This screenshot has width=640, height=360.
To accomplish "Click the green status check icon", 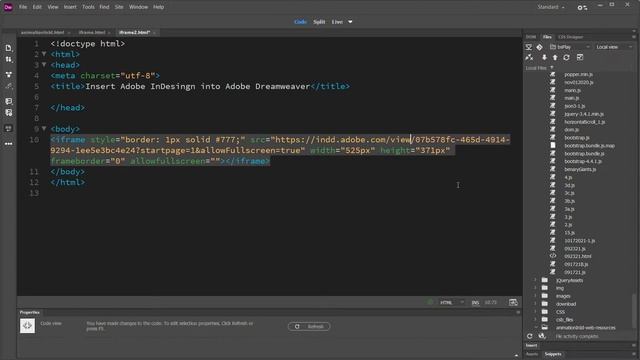I will (x=430, y=302).
